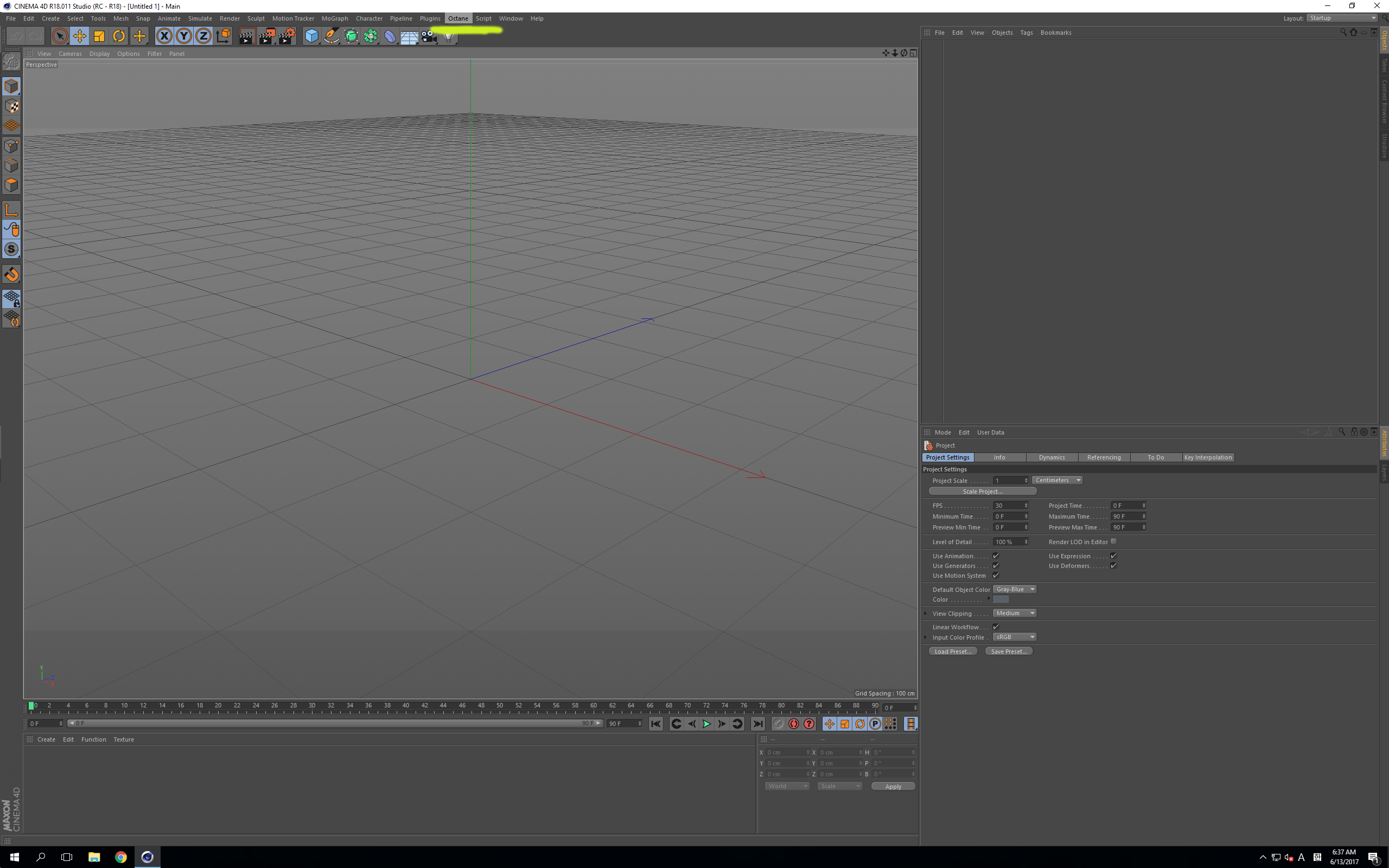
Task: Switch to Workplane mode in left sidebar
Action: [11, 126]
